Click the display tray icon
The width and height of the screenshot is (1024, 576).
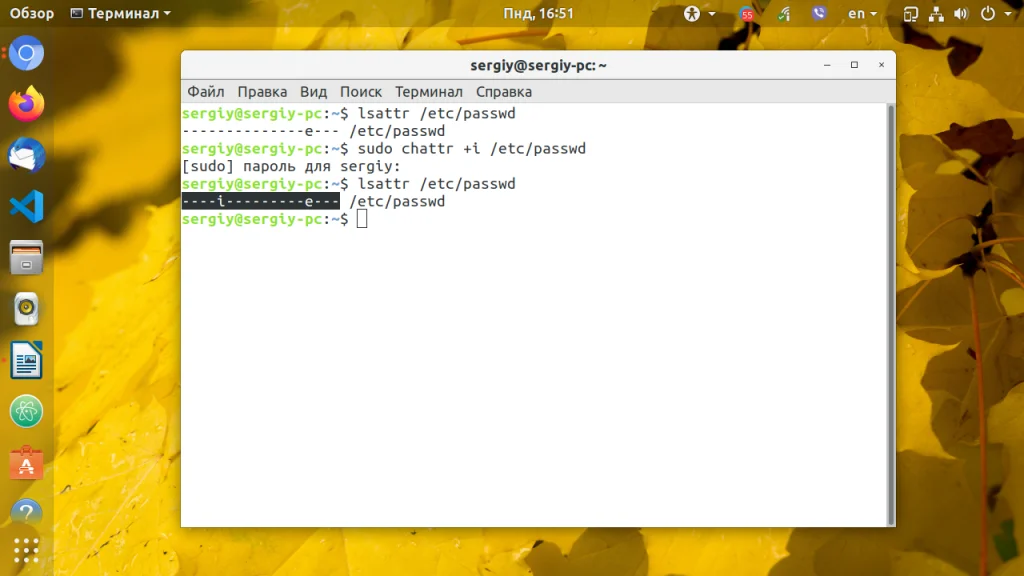tap(910, 14)
